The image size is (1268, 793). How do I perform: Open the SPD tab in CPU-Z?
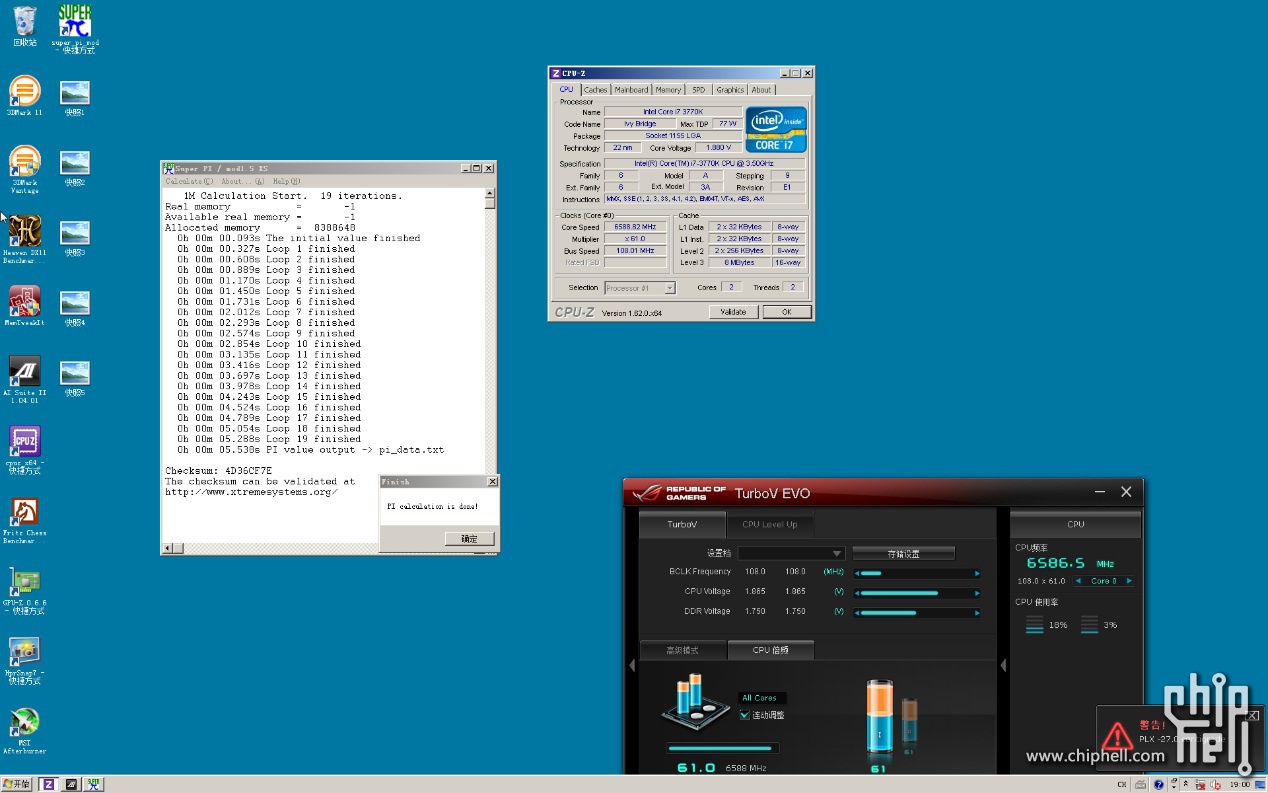pos(698,90)
